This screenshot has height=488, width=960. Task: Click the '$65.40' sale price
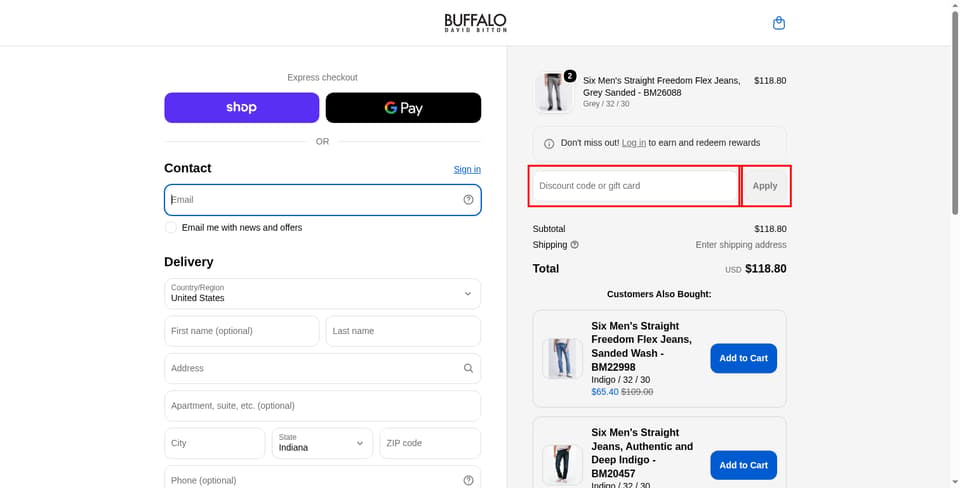click(x=605, y=392)
